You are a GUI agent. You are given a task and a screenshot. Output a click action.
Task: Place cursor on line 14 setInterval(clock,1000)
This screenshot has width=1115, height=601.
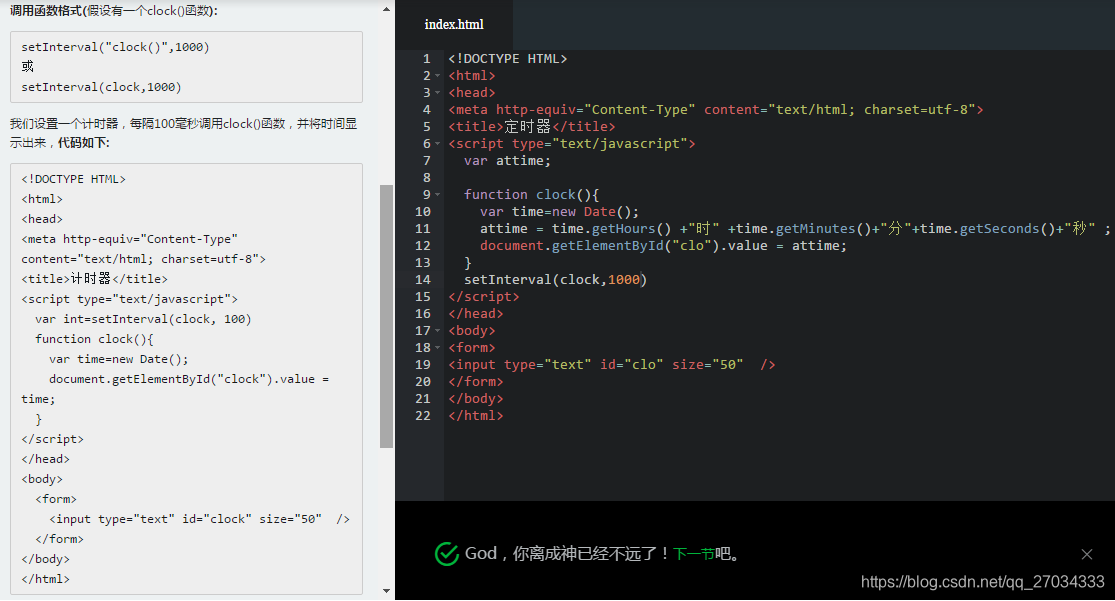[555, 280]
